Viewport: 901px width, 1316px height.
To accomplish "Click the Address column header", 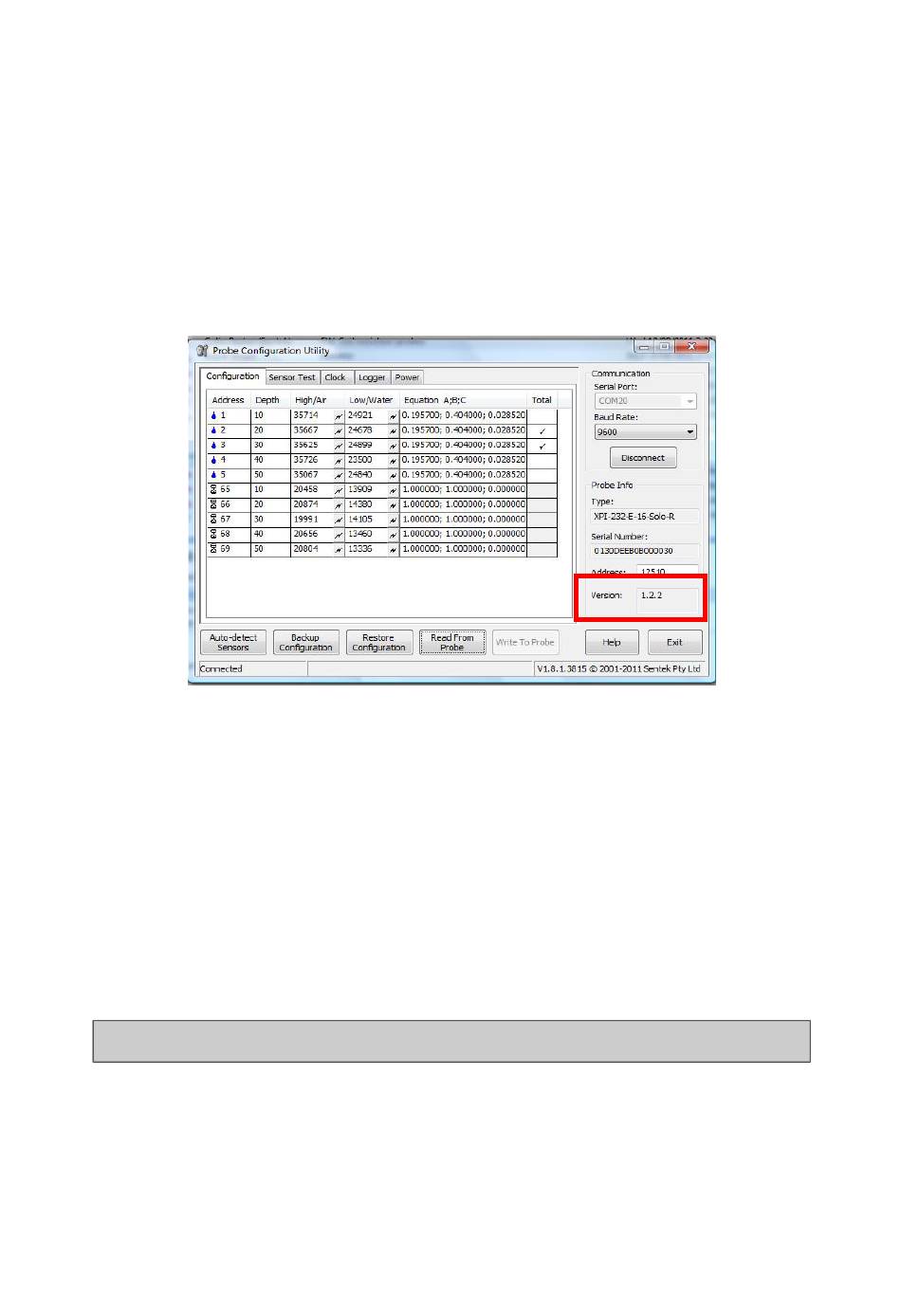I will (x=229, y=400).
